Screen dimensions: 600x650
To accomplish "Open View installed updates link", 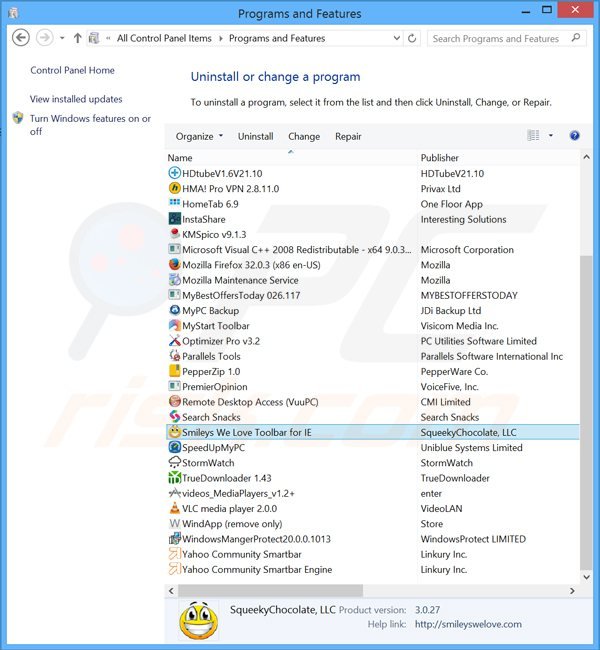I will pos(76,99).
